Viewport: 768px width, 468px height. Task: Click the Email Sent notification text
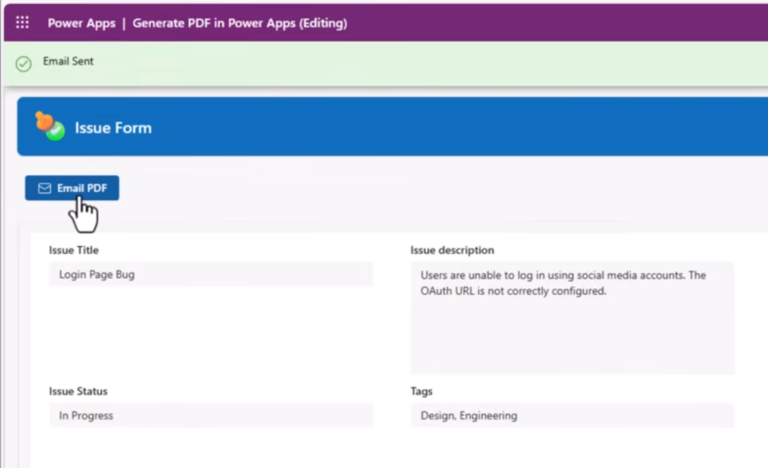(68, 62)
